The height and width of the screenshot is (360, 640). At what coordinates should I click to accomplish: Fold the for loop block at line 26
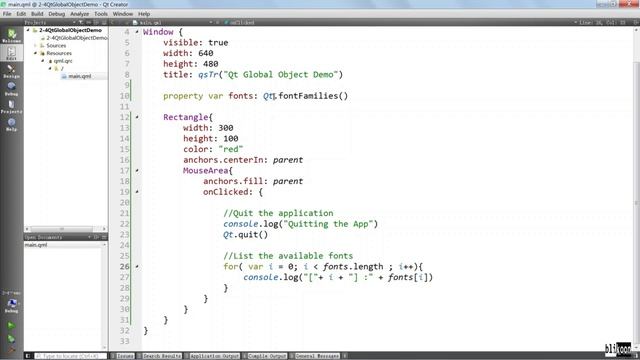click(137, 267)
